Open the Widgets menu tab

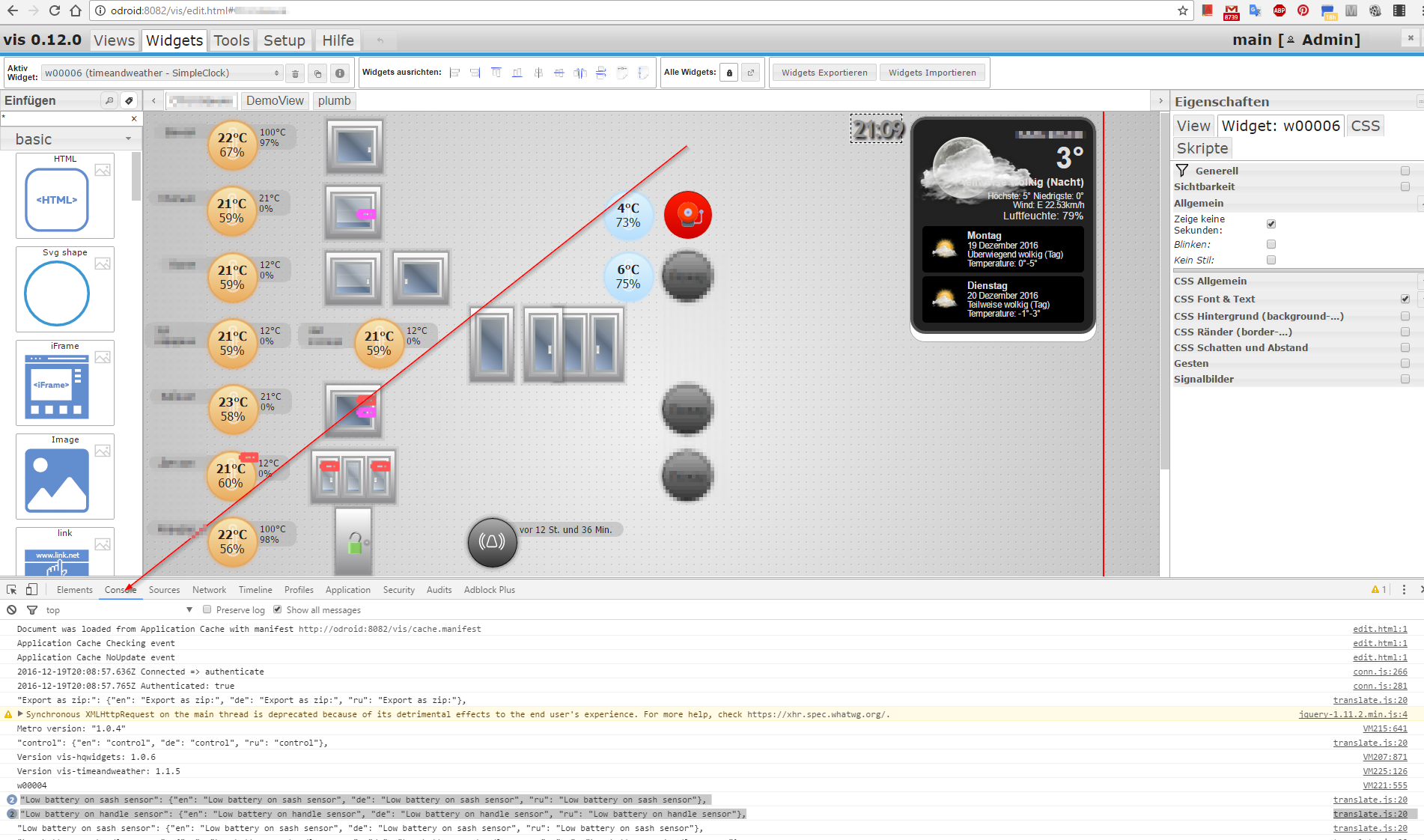pos(174,40)
